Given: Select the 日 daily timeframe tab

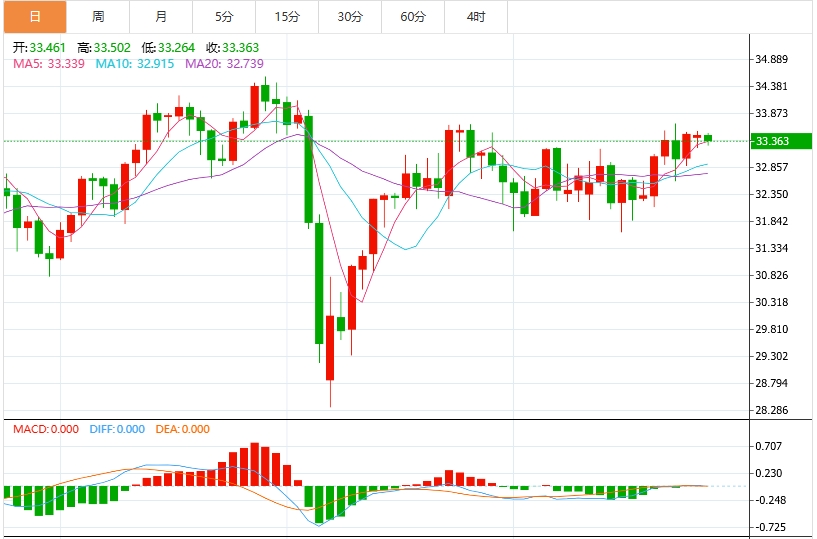Looking at the screenshot, I should tap(35, 17).
